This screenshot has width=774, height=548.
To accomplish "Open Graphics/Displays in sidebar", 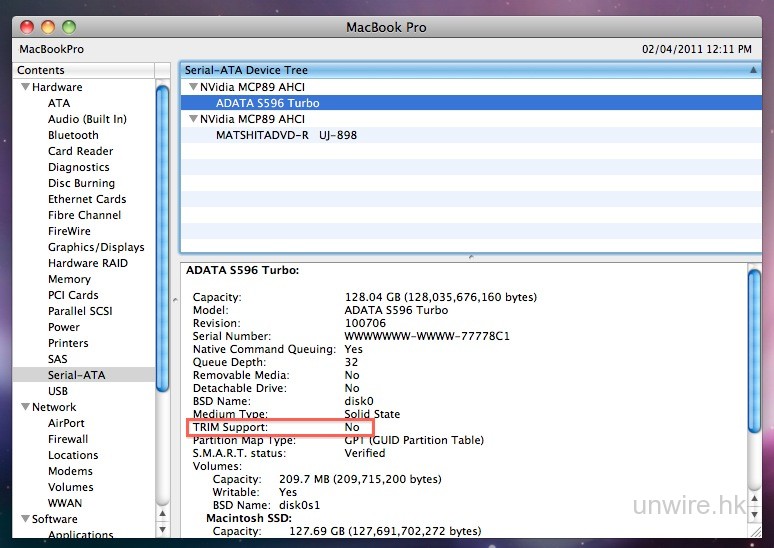I will coord(96,247).
